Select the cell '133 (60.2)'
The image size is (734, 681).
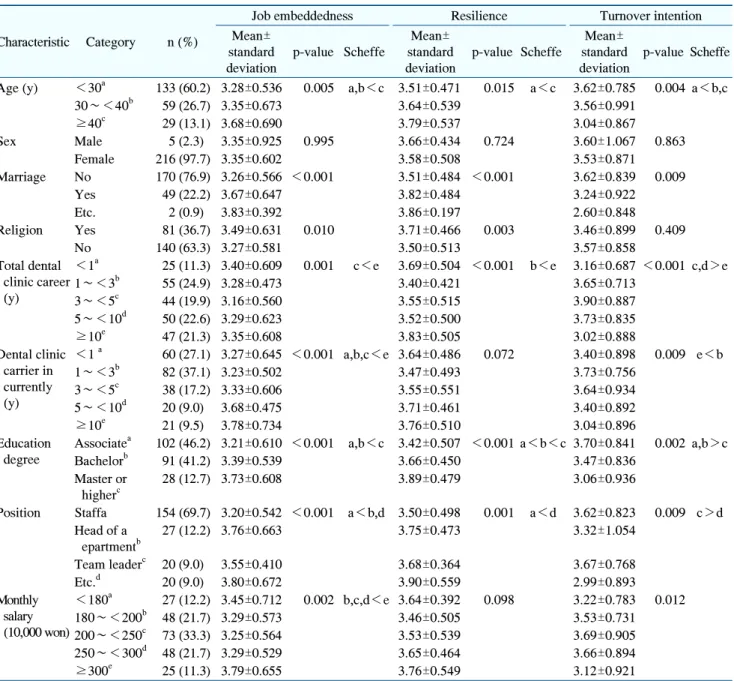(183, 88)
